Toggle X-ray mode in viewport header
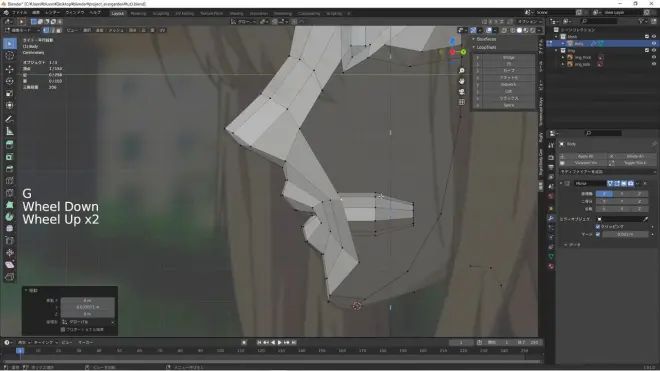 coord(504,30)
